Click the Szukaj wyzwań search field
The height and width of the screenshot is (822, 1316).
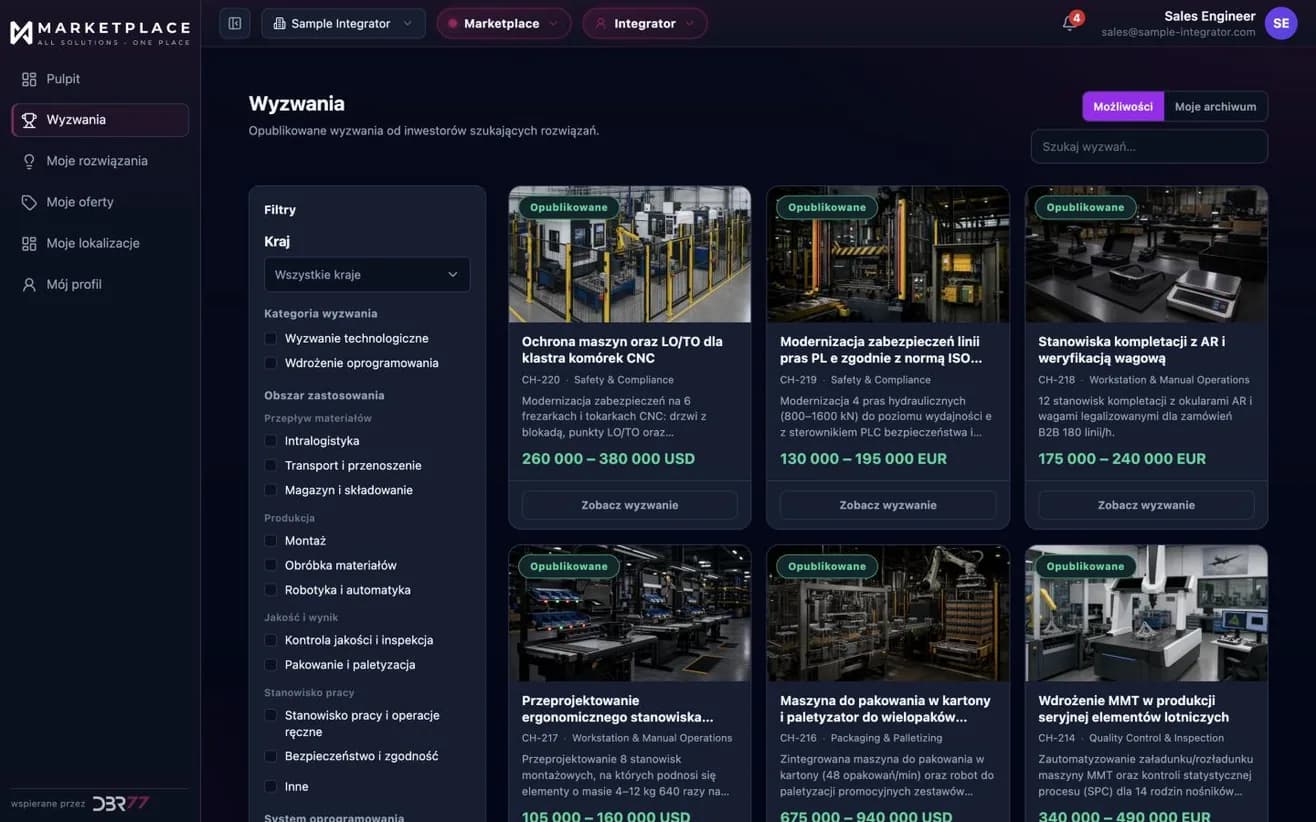(1149, 146)
